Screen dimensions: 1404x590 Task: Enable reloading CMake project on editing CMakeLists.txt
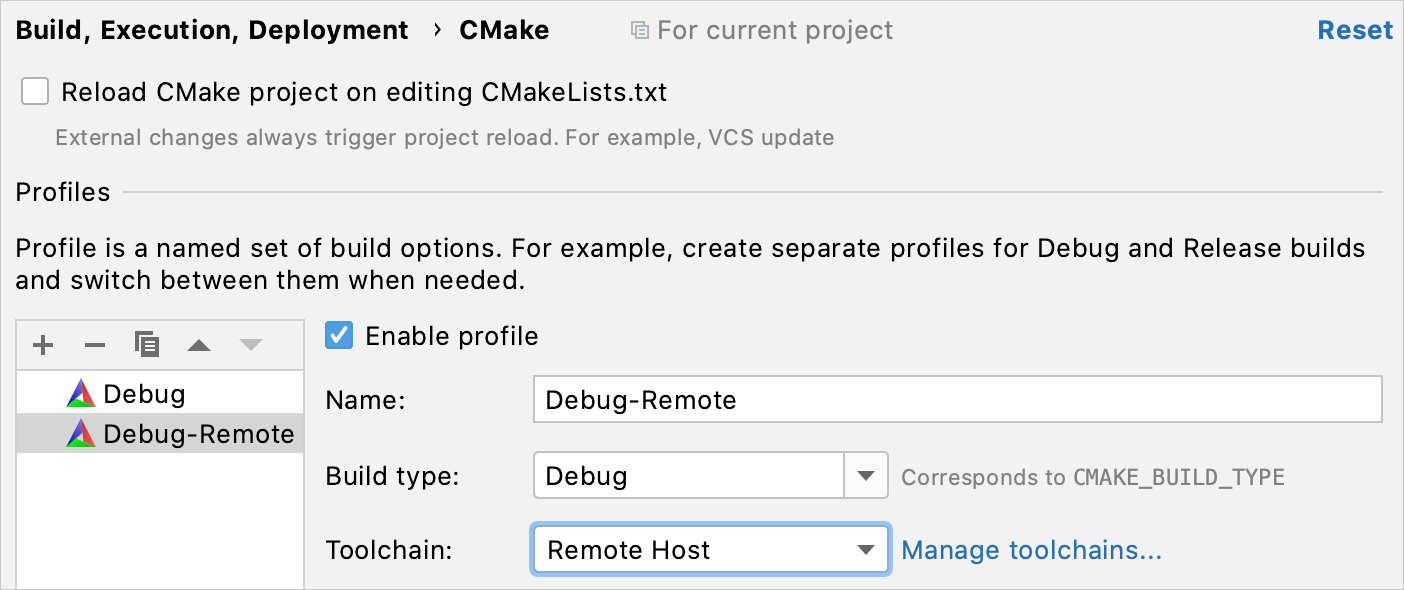point(35,91)
